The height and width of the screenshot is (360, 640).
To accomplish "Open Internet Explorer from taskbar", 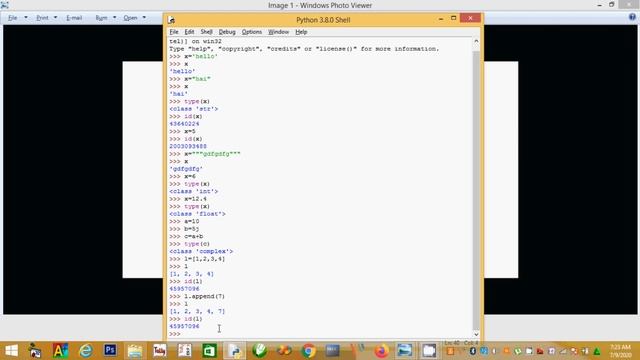I will [x=85, y=351].
